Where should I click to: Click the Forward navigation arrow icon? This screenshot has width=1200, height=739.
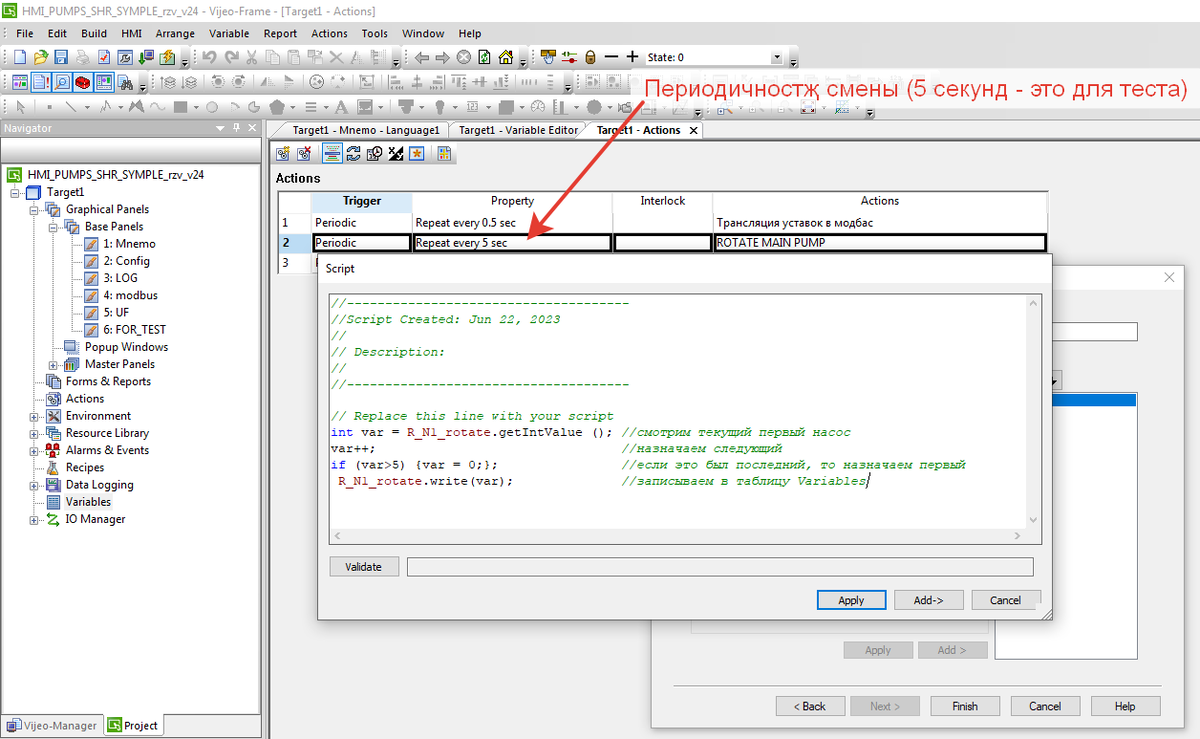coord(442,57)
